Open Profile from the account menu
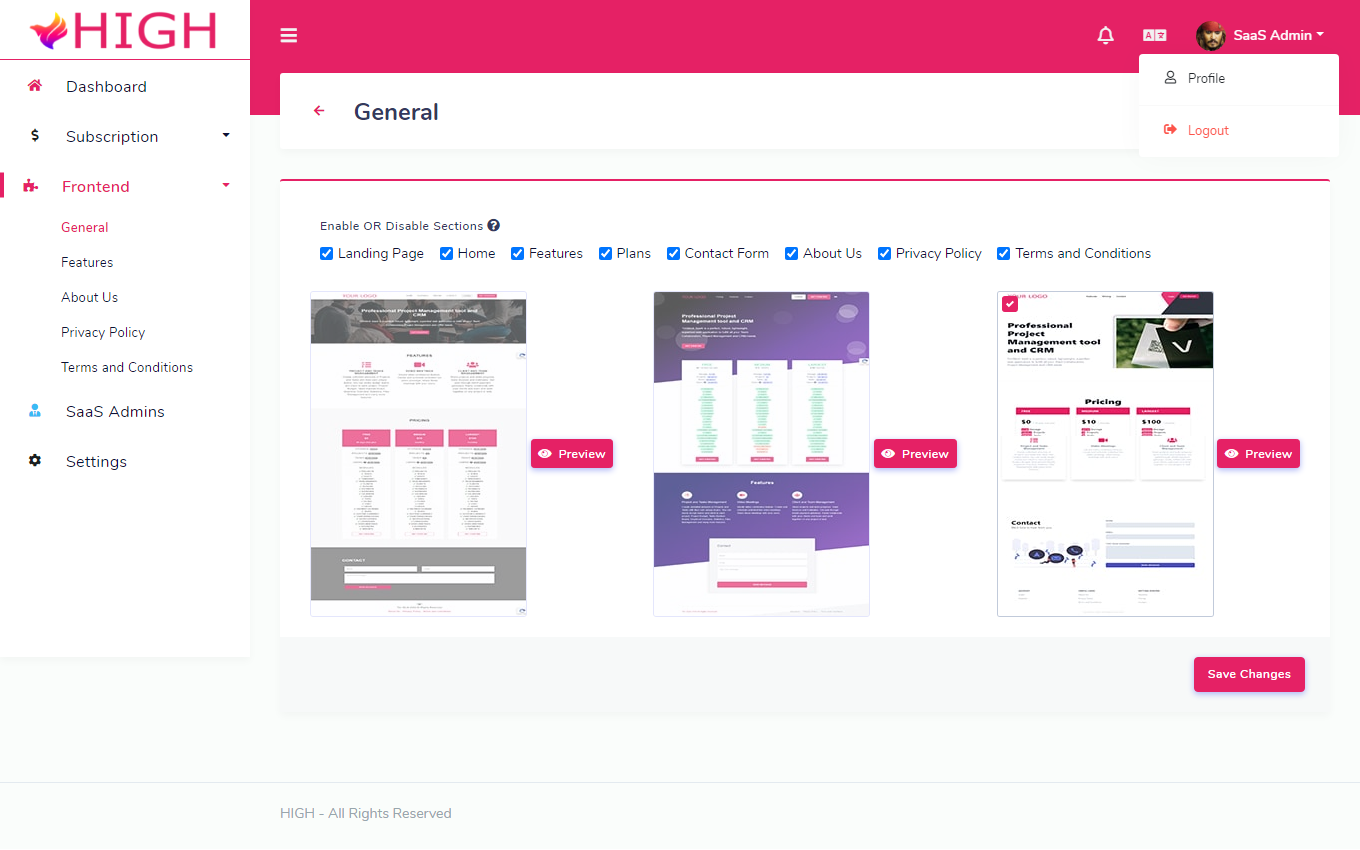The image size is (1360, 850). click(x=1206, y=78)
